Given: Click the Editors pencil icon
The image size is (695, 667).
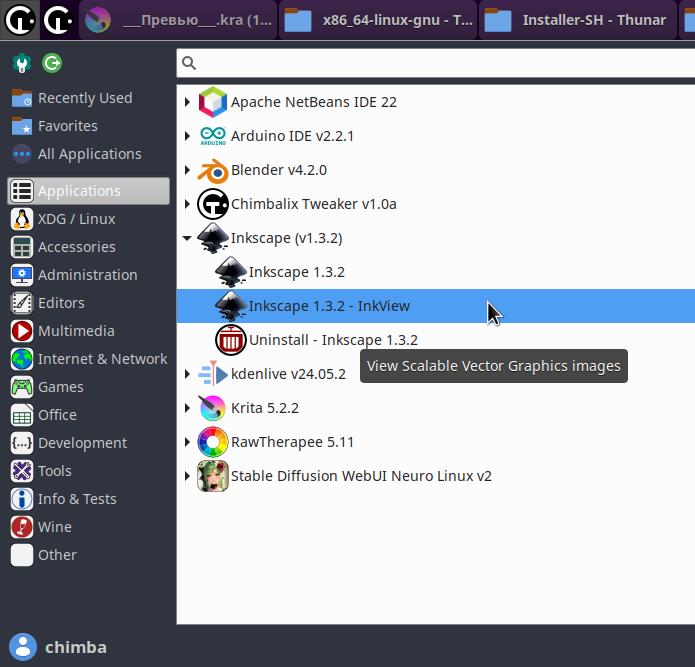Looking at the screenshot, I should click(x=22, y=303).
